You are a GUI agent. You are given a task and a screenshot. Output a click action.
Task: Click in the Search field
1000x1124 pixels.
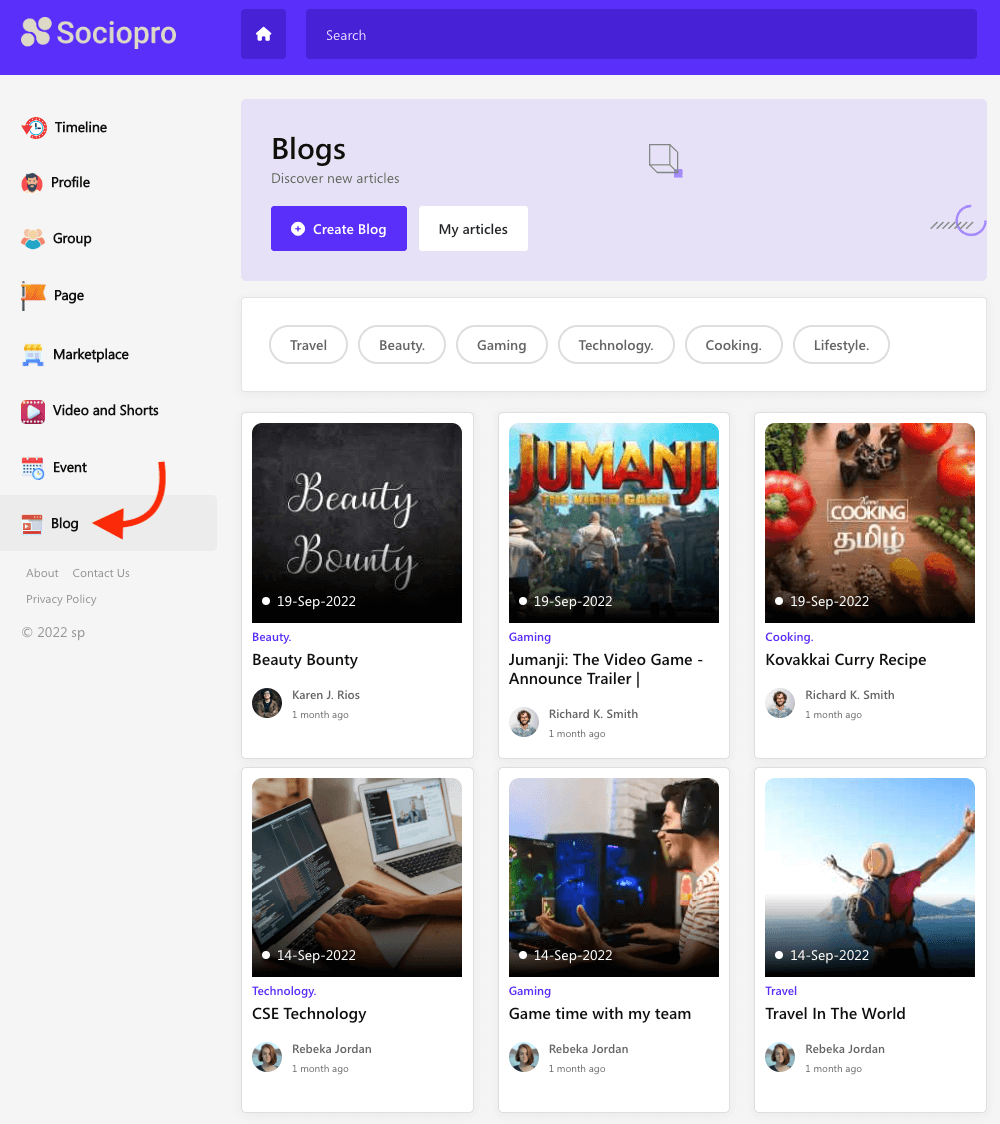pyautogui.click(x=640, y=35)
